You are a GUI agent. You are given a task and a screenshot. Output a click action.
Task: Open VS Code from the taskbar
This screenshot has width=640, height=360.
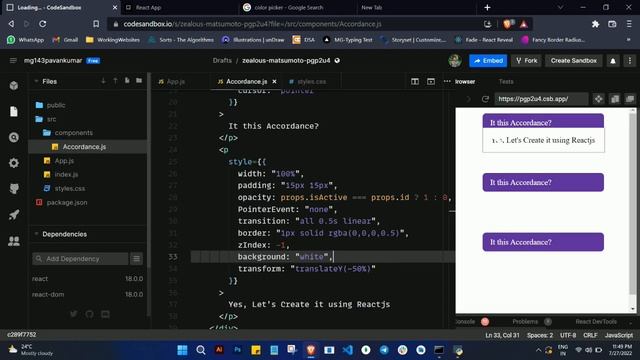(347, 350)
